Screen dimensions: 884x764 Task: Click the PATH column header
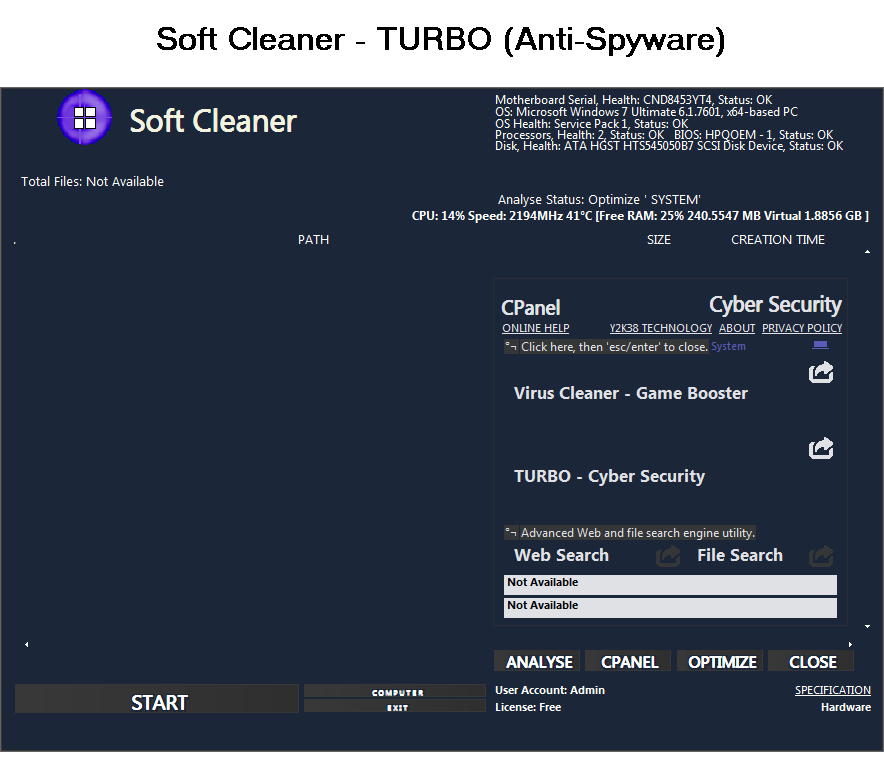[x=313, y=240]
